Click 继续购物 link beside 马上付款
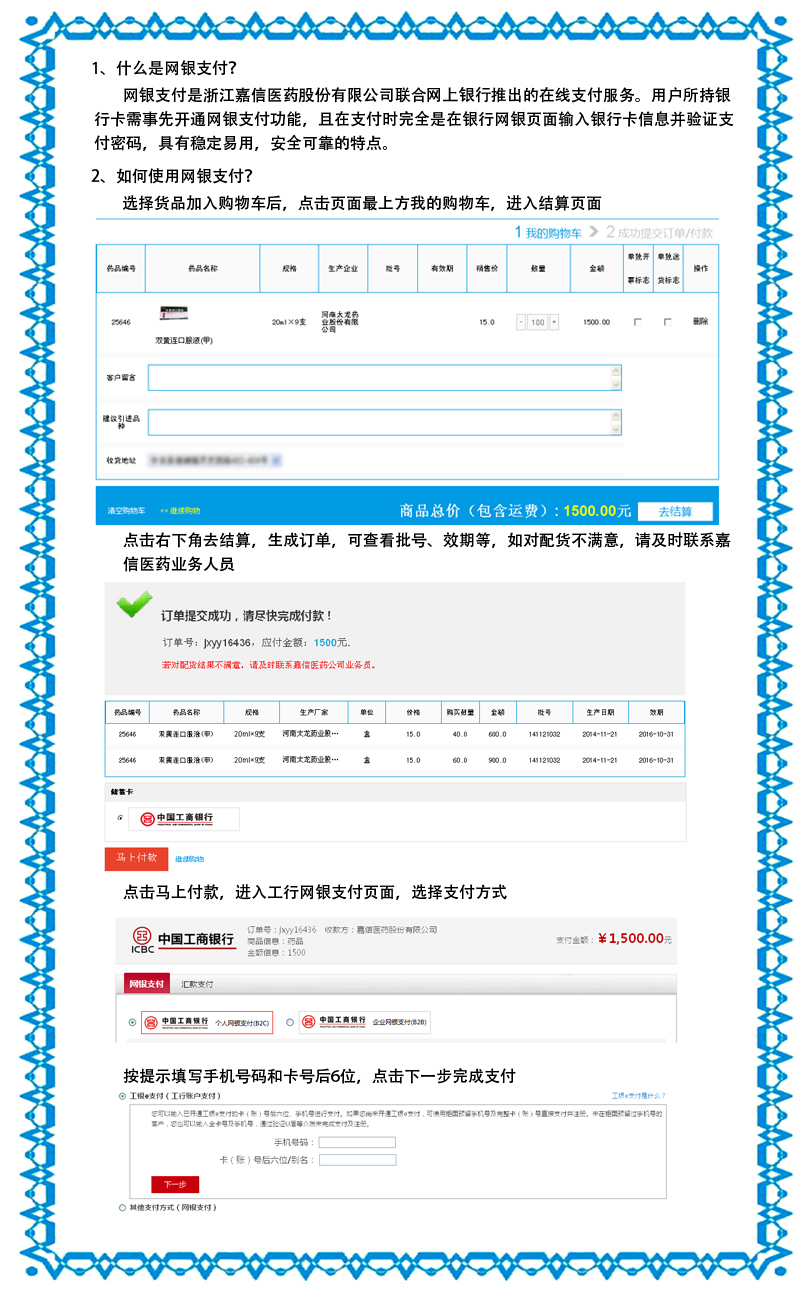This screenshot has width=800, height=1313. 189,859
